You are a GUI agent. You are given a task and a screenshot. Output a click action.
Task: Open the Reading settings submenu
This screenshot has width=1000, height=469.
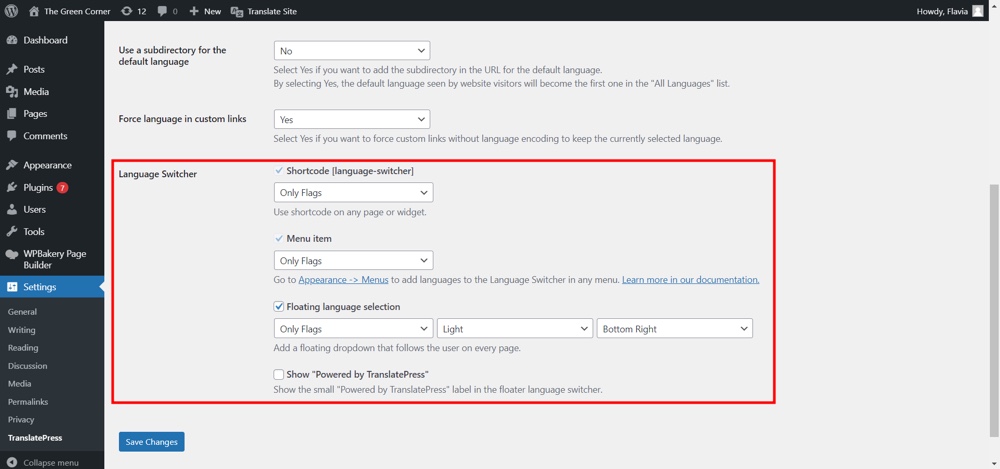pyautogui.click(x=23, y=348)
